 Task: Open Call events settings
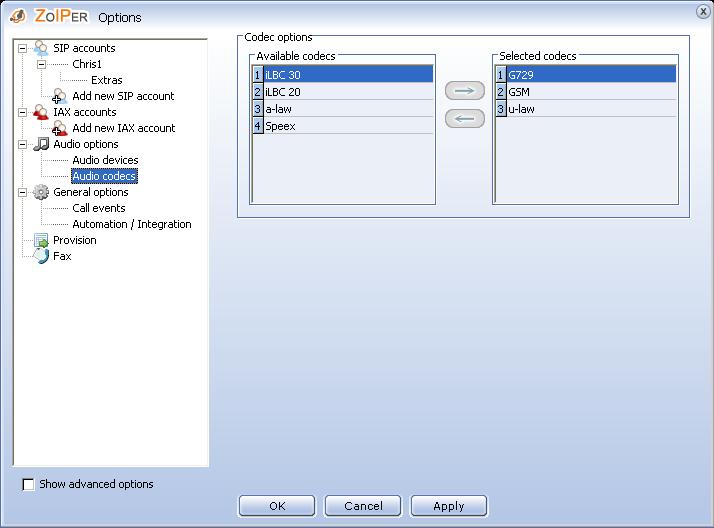[99, 208]
